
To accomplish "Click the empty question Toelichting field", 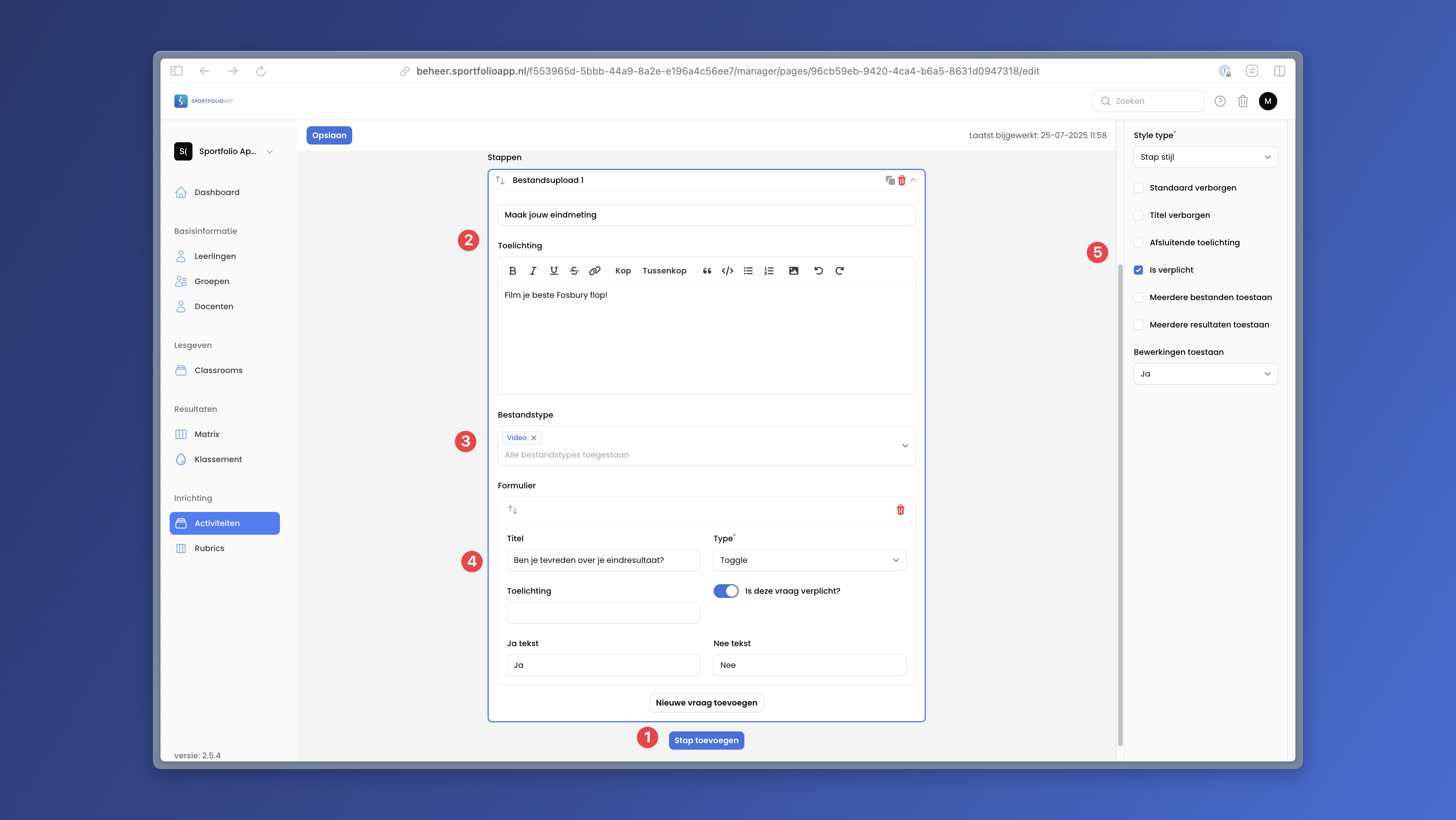I will 603,613.
